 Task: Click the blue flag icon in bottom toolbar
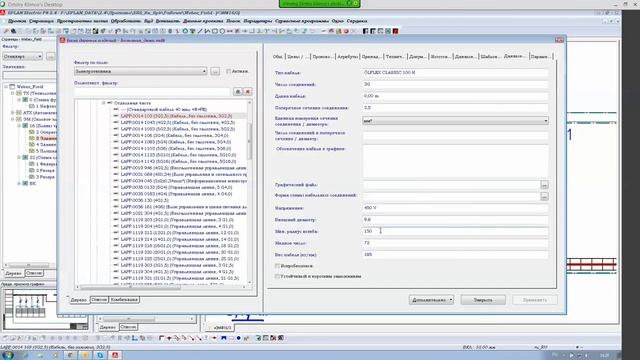click(x=224, y=338)
